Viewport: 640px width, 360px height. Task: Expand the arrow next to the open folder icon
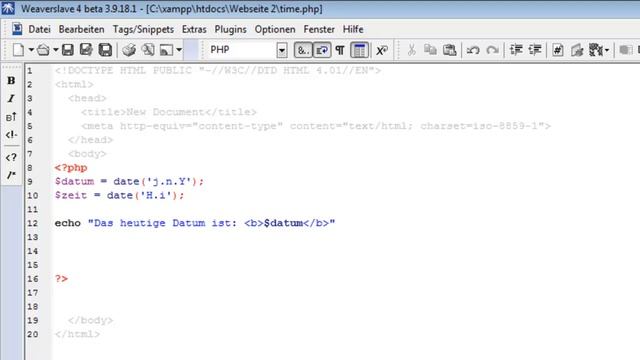(x=56, y=50)
